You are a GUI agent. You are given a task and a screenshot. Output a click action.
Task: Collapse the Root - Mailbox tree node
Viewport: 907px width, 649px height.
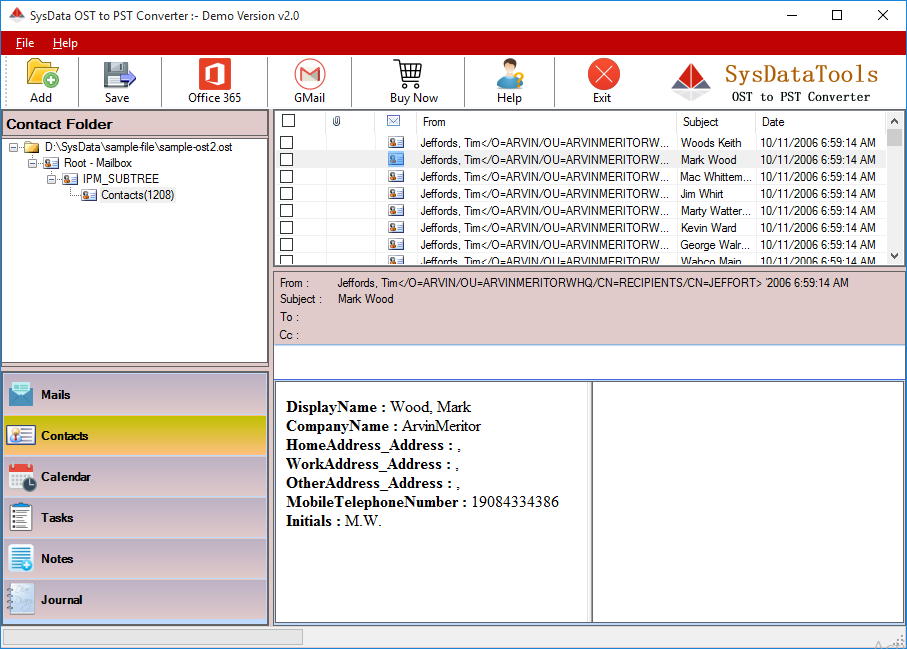[32, 163]
